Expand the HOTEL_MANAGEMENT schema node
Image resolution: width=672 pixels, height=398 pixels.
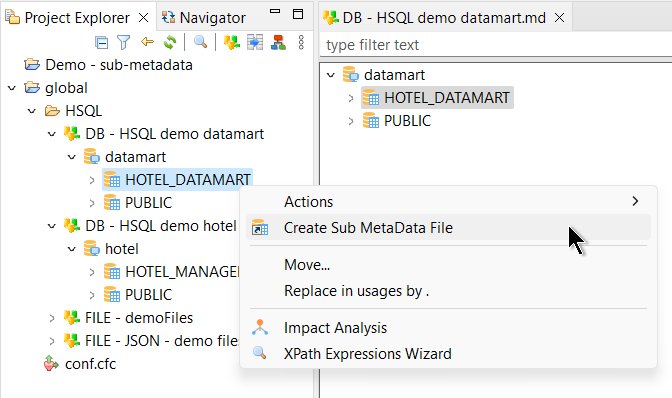pyautogui.click(x=92, y=272)
